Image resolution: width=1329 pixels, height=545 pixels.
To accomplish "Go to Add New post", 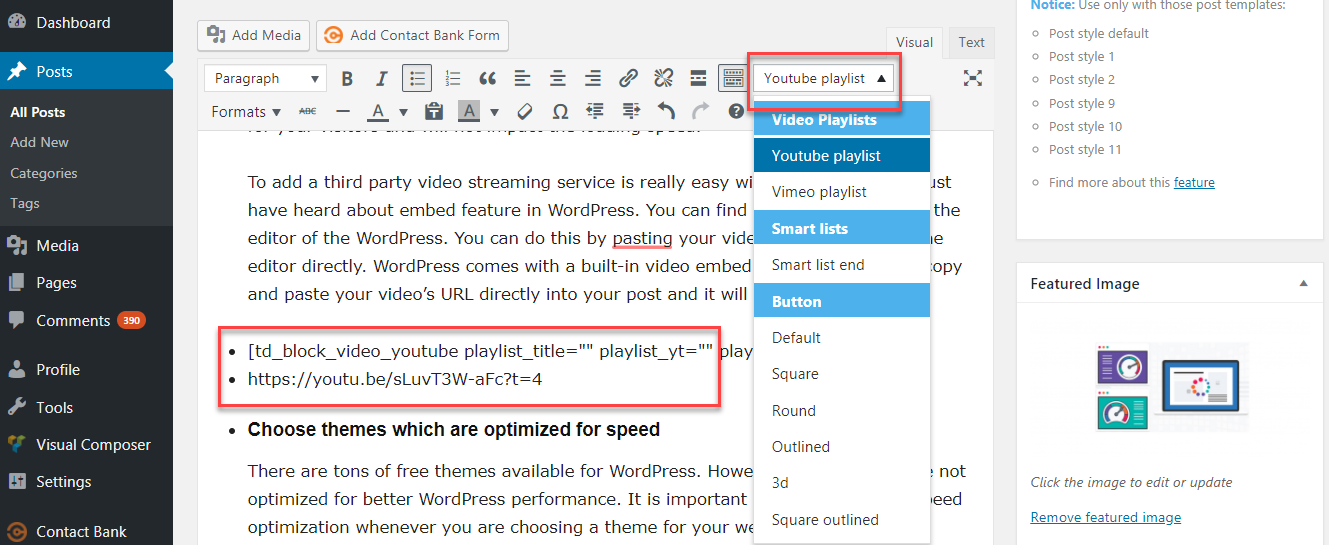I will 40,142.
